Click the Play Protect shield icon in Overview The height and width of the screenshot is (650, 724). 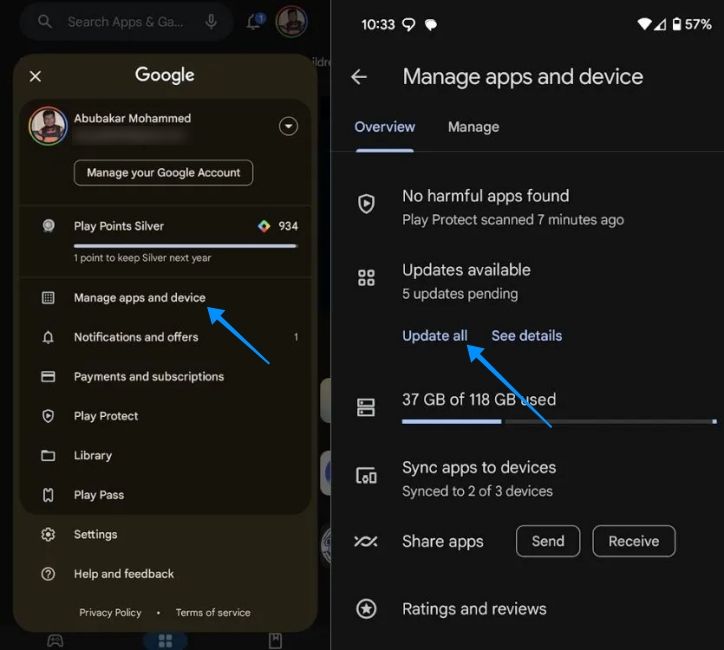click(x=367, y=204)
